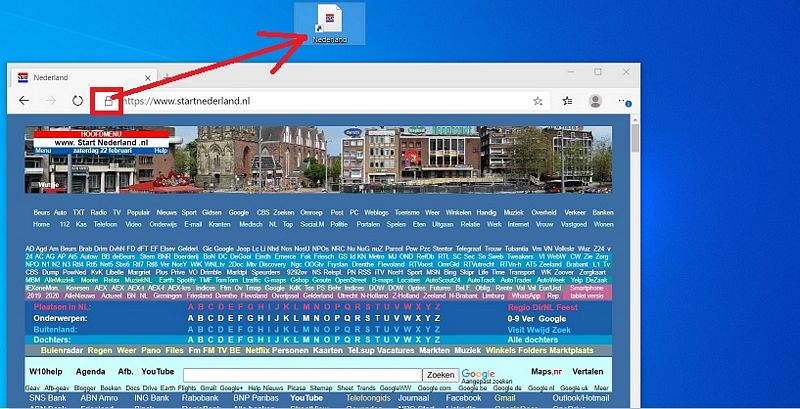Click the Kaarten link
This screenshot has height=409, width=800.
328,351
